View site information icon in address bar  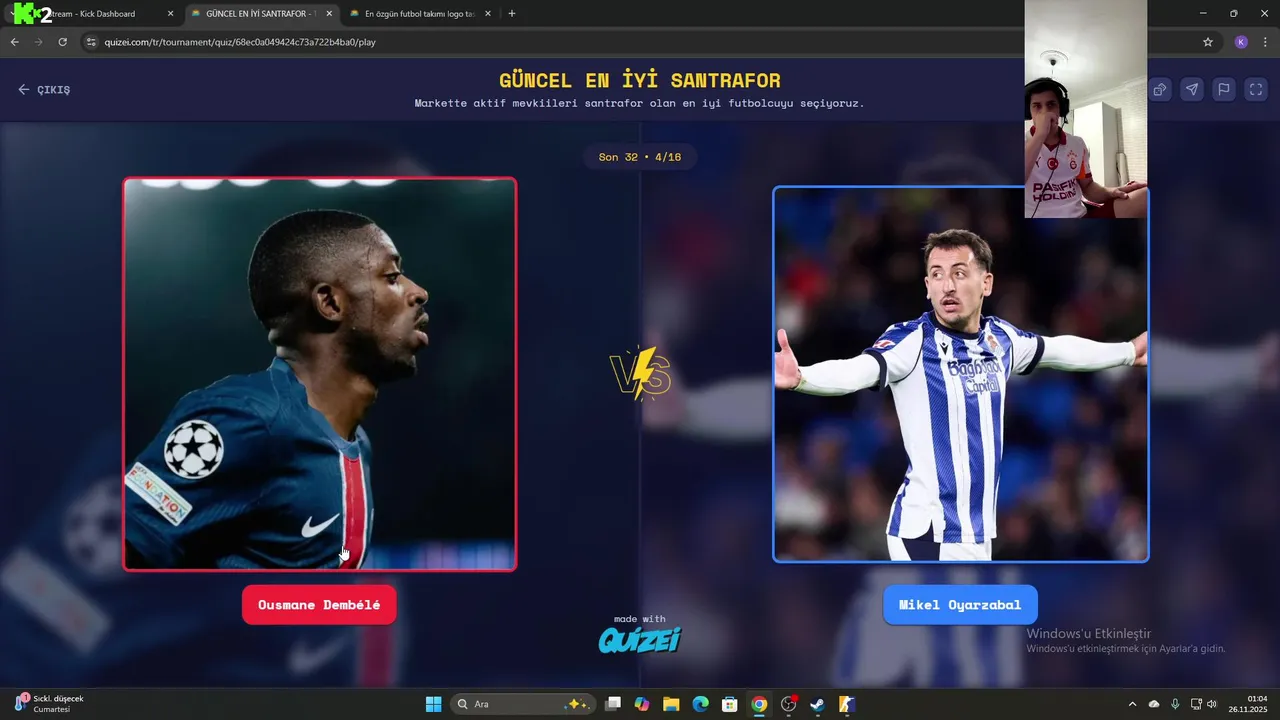[x=91, y=42]
